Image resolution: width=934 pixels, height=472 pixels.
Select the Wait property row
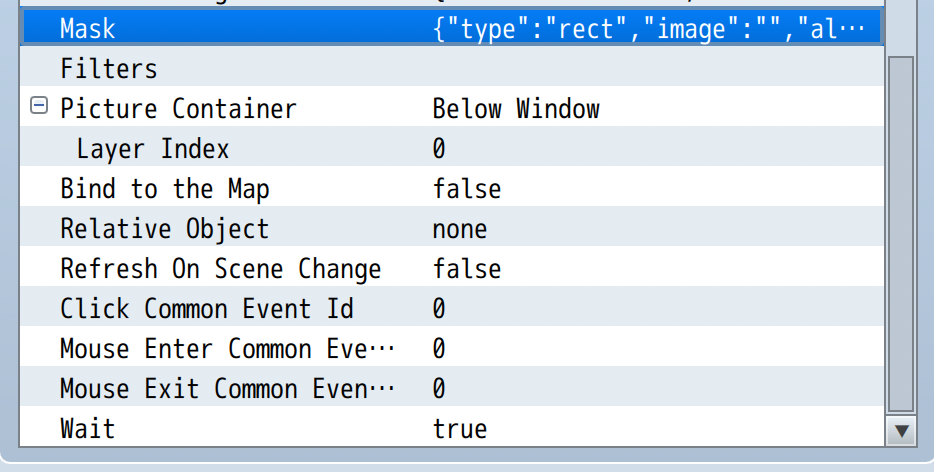[88, 429]
